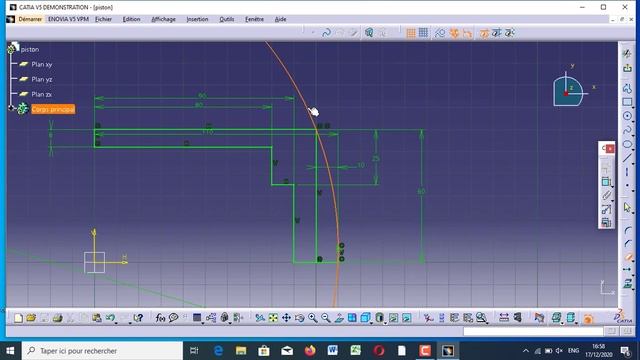The image size is (640, 360).
Task: Undo the last action
Action: click(x=110, y=318)
